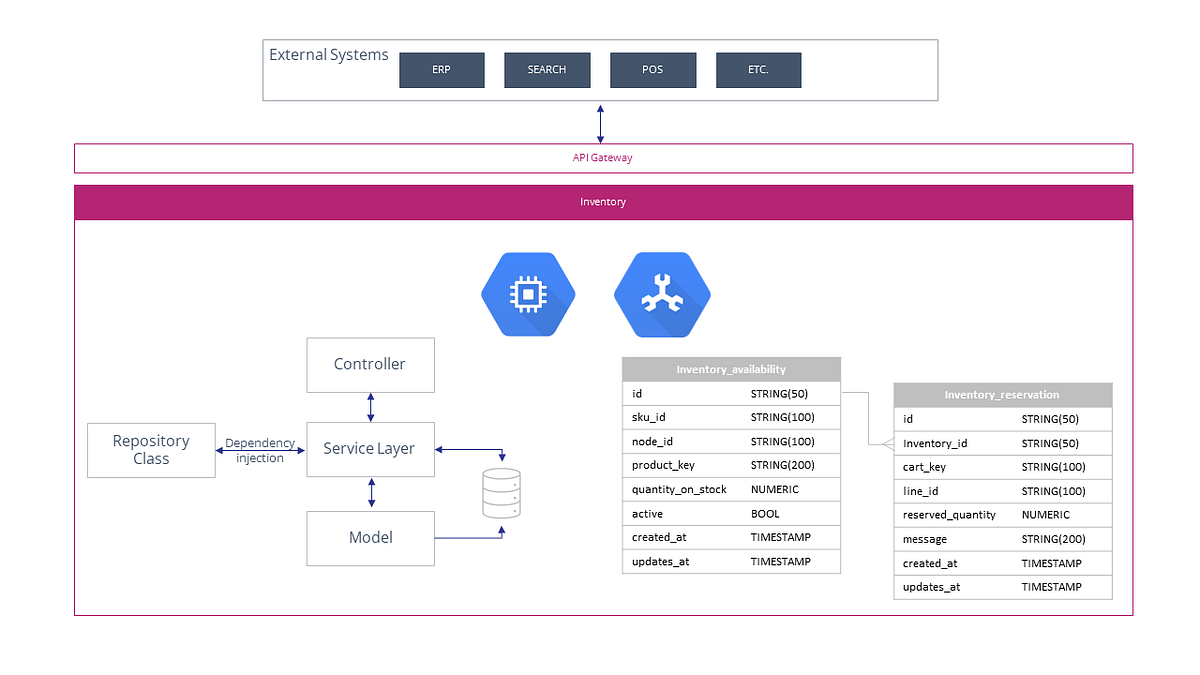Select the ETC. external system box
The height and width of the screenshot is (675, 1200).
click(x=758, y=70)
